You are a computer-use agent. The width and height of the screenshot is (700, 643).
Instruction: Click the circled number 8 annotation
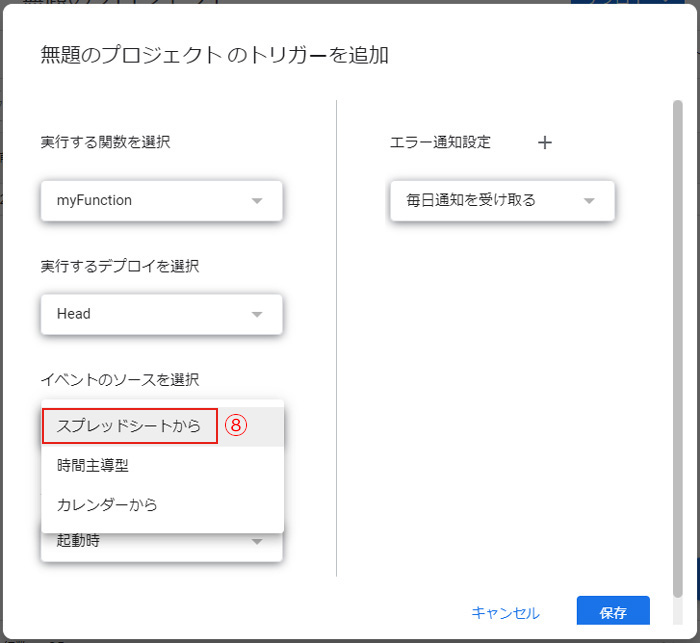236,425
